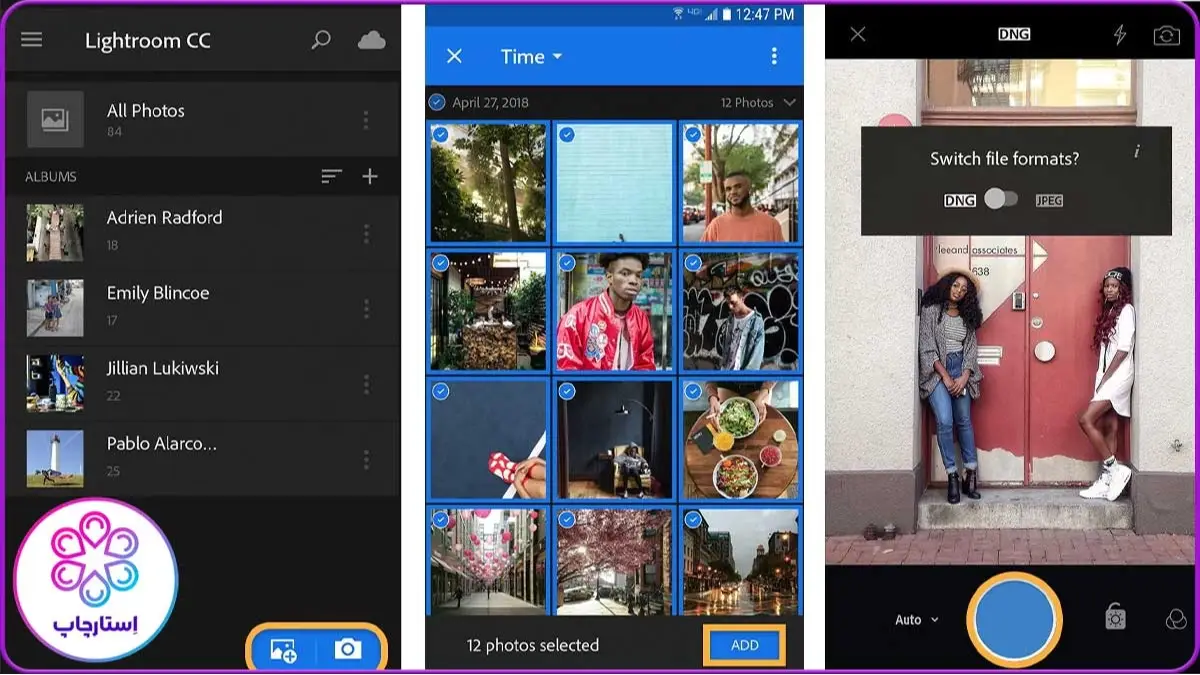Click the add photos from gallery icon

(x=283, y=650)
